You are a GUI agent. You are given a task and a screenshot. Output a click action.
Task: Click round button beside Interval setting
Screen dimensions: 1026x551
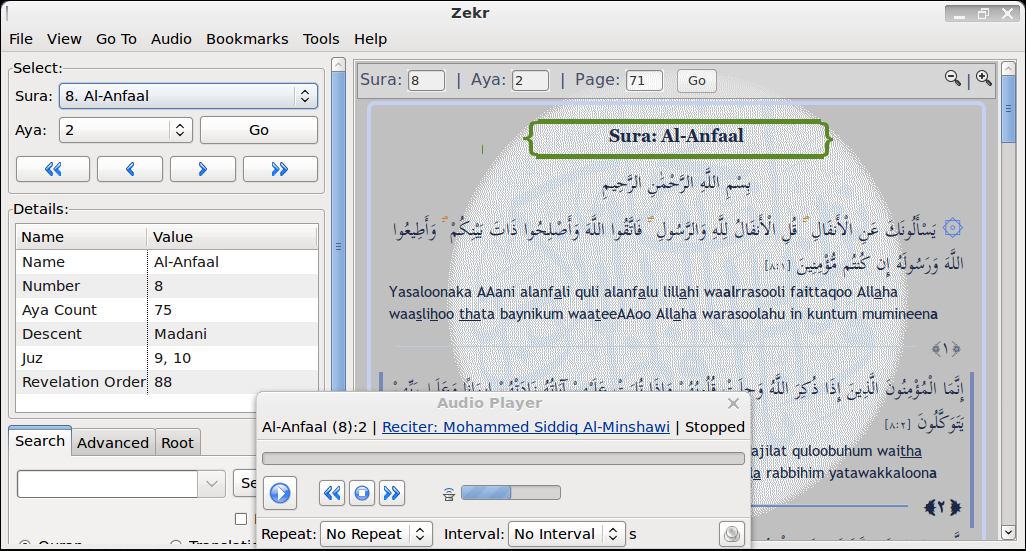coord(732,534)
